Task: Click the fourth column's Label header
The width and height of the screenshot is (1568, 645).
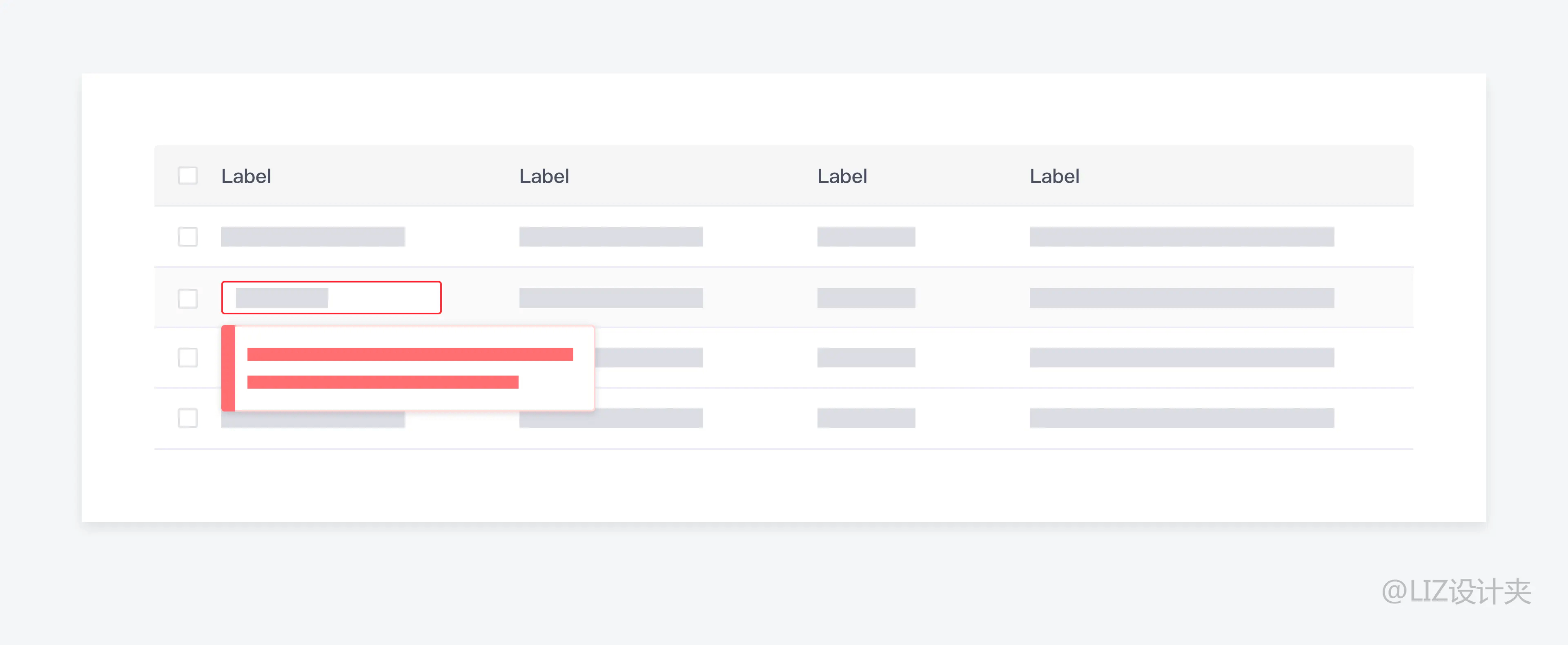Action: [1054, 176]
